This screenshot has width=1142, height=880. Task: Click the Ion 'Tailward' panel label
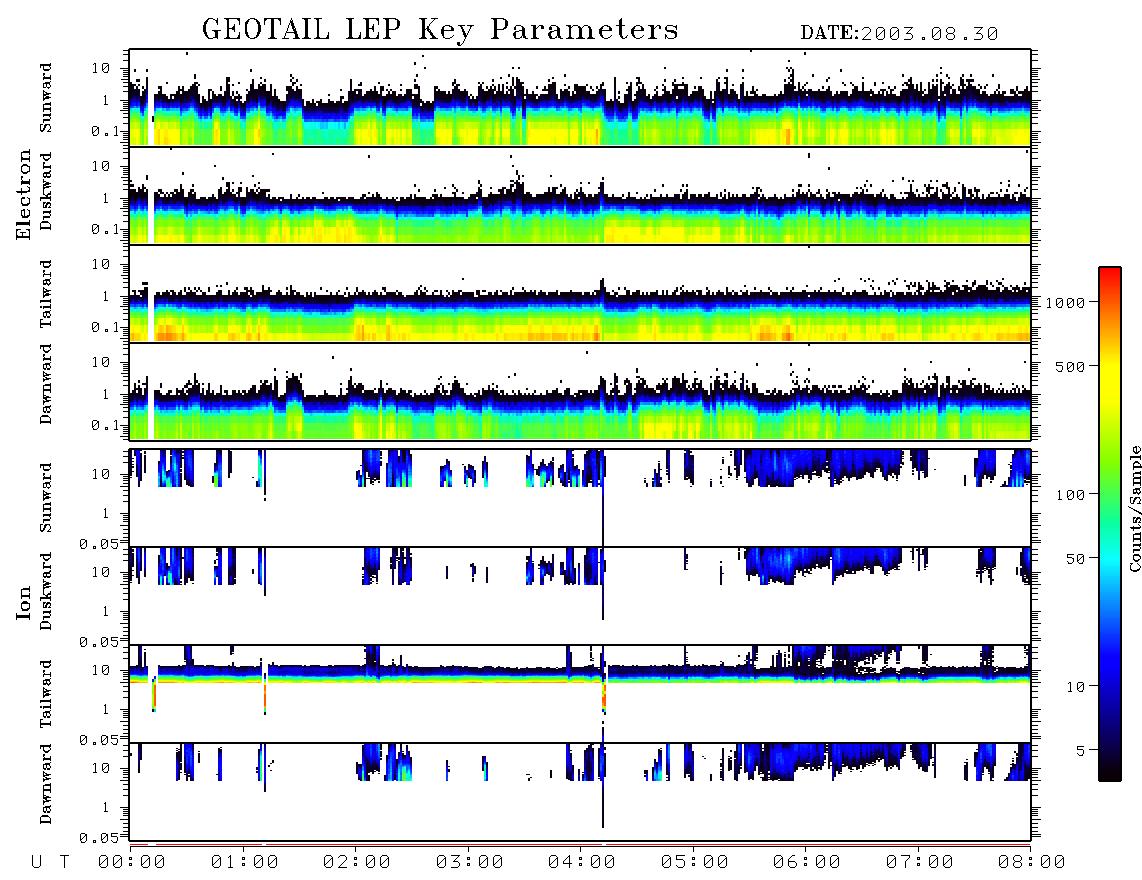pyautogui.click(x=46, y=694)
